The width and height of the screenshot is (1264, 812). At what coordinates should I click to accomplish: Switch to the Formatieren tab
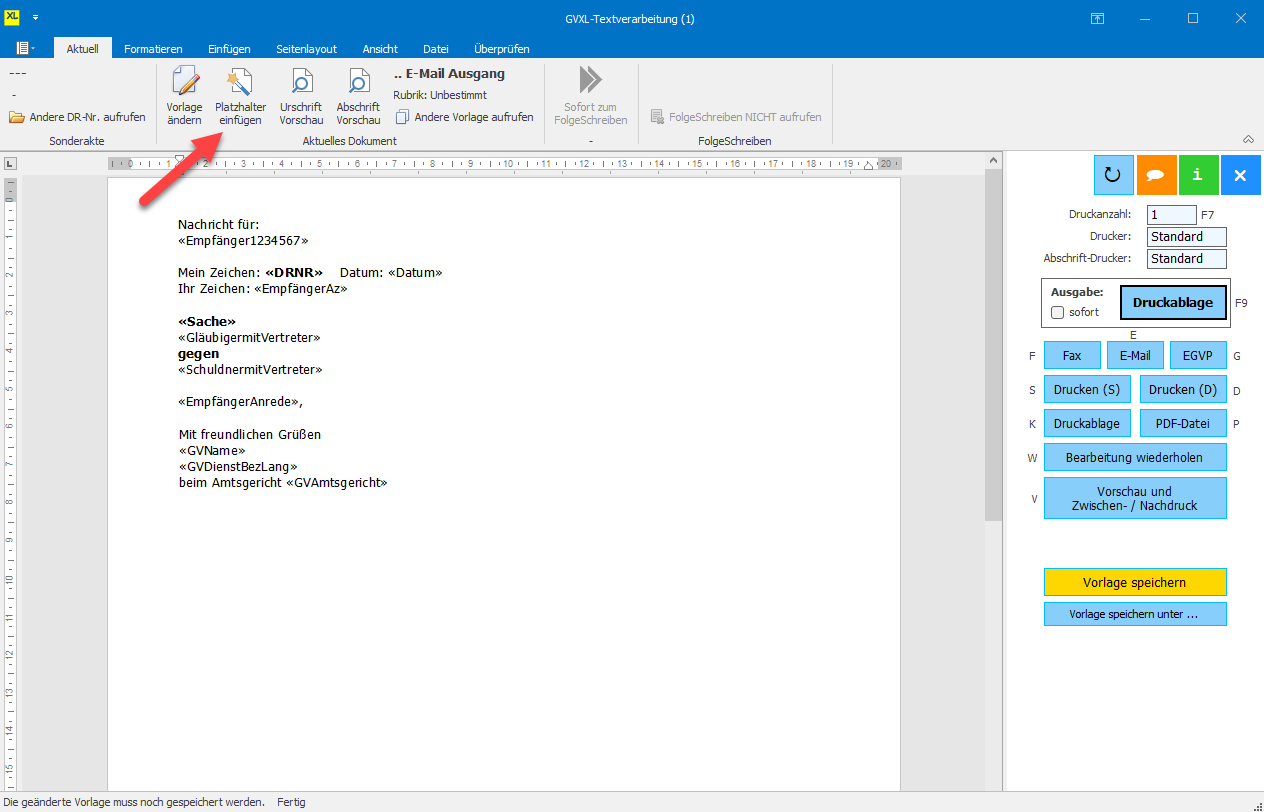coord(153,49)
